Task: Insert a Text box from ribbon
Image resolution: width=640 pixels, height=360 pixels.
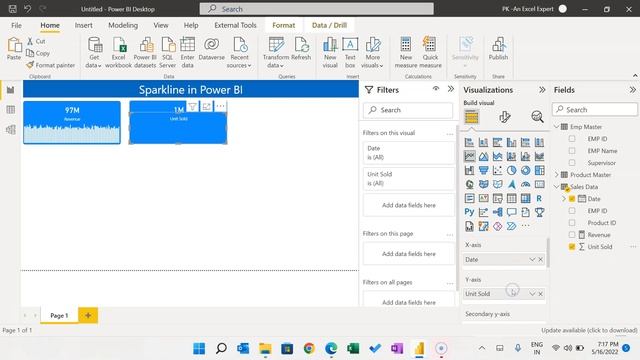Action: 350,52
